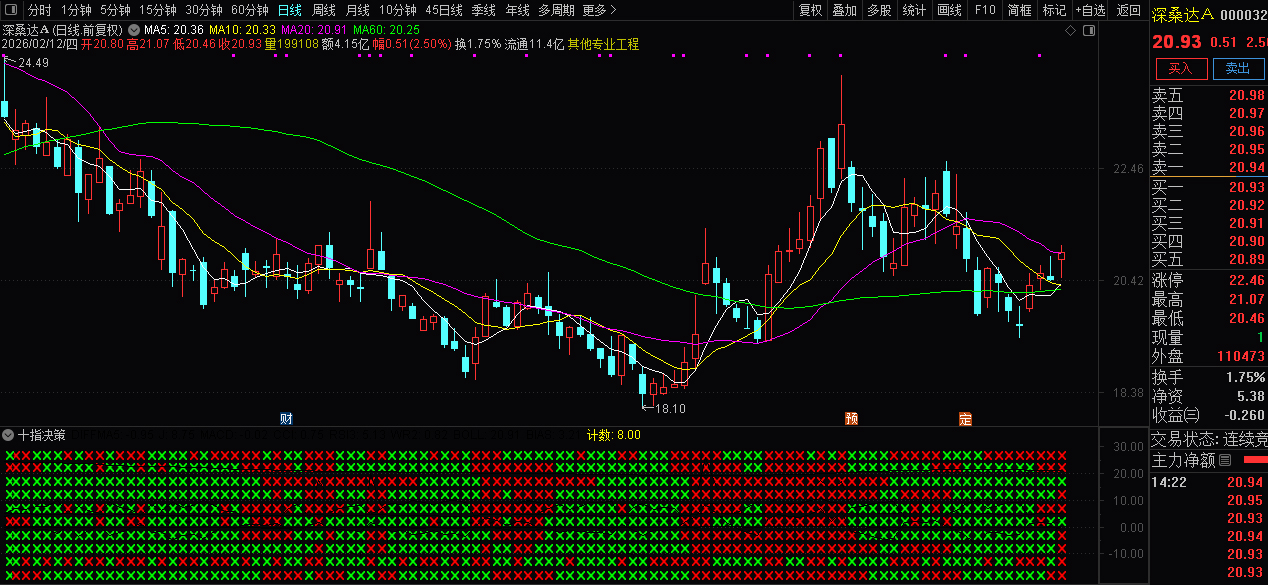The image size is (1268, 585).
Task: Switch to 周线 weekly chart
Action: tap(321, 9)
